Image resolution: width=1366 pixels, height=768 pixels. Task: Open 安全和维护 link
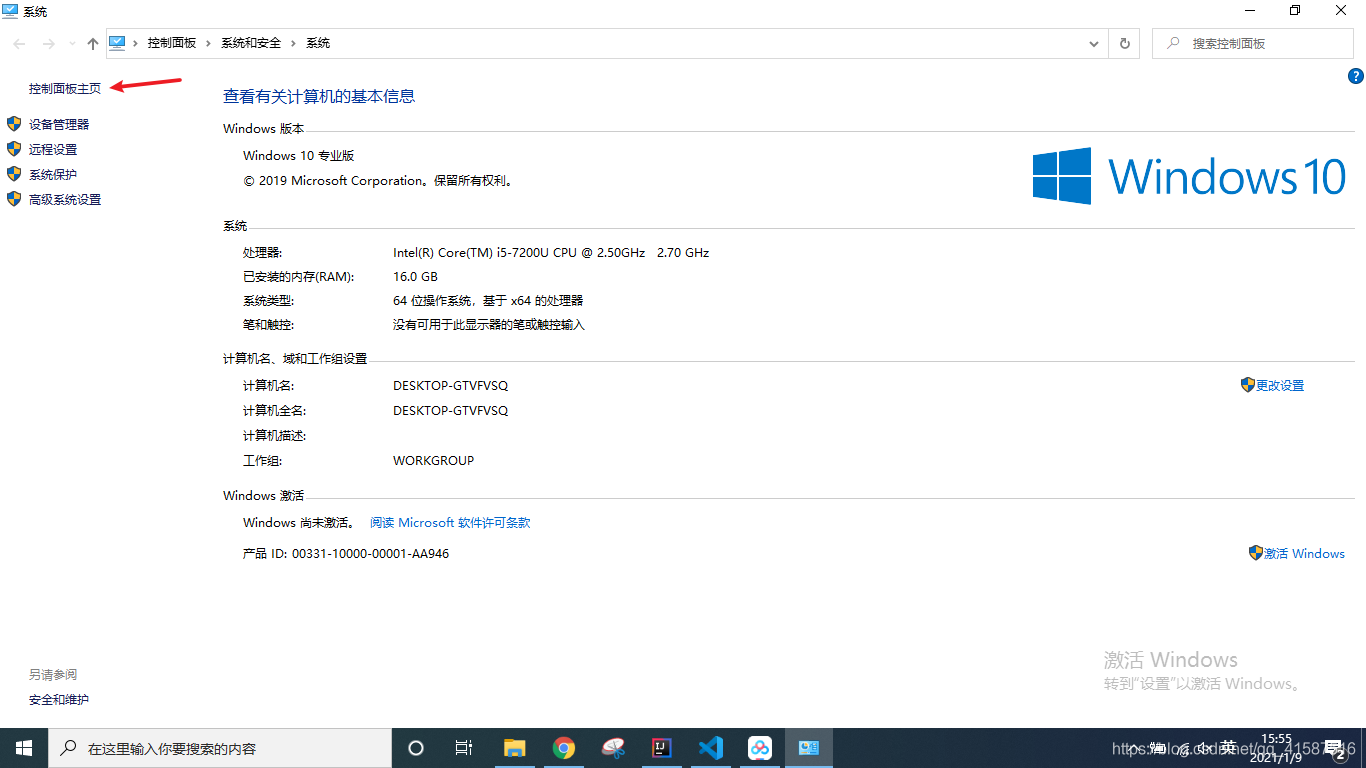(x=59, y=699)
